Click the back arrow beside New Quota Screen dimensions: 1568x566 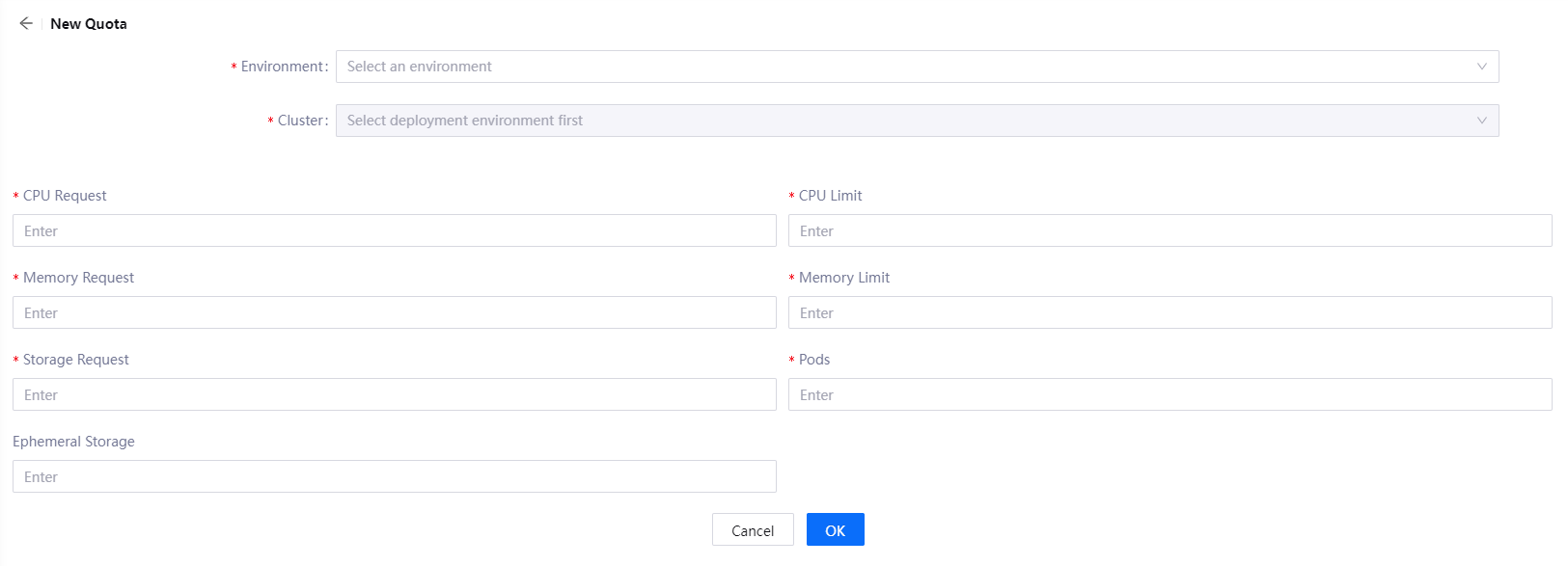26,23
